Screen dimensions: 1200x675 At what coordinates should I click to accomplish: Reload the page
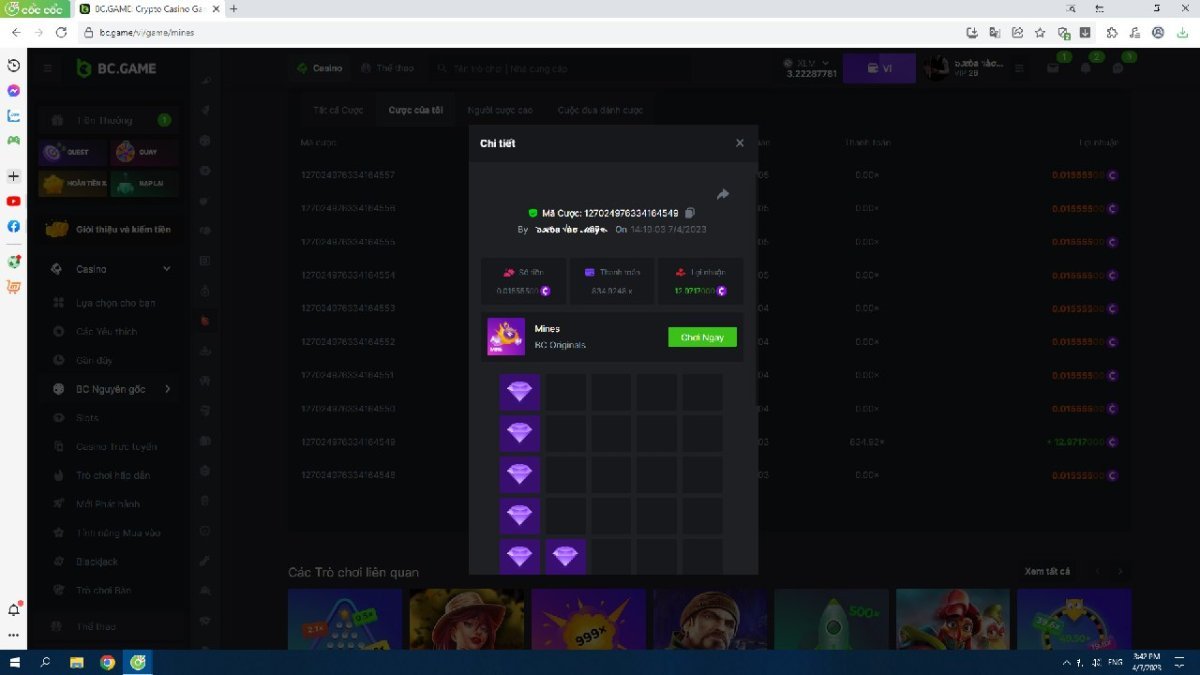click(x=61, y=32)
